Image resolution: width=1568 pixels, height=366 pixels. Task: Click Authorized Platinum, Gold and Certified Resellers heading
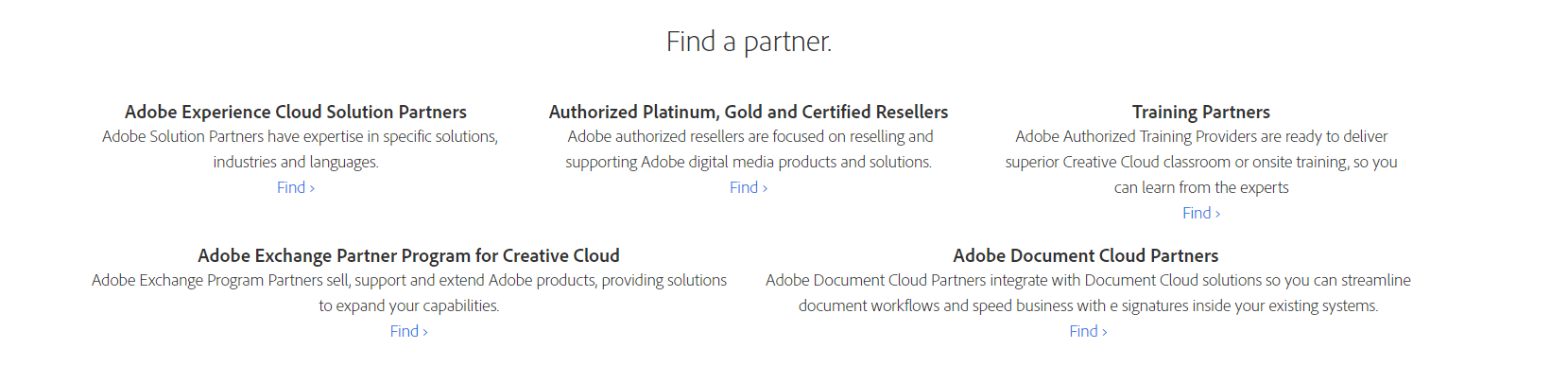(x=749, y=112)
